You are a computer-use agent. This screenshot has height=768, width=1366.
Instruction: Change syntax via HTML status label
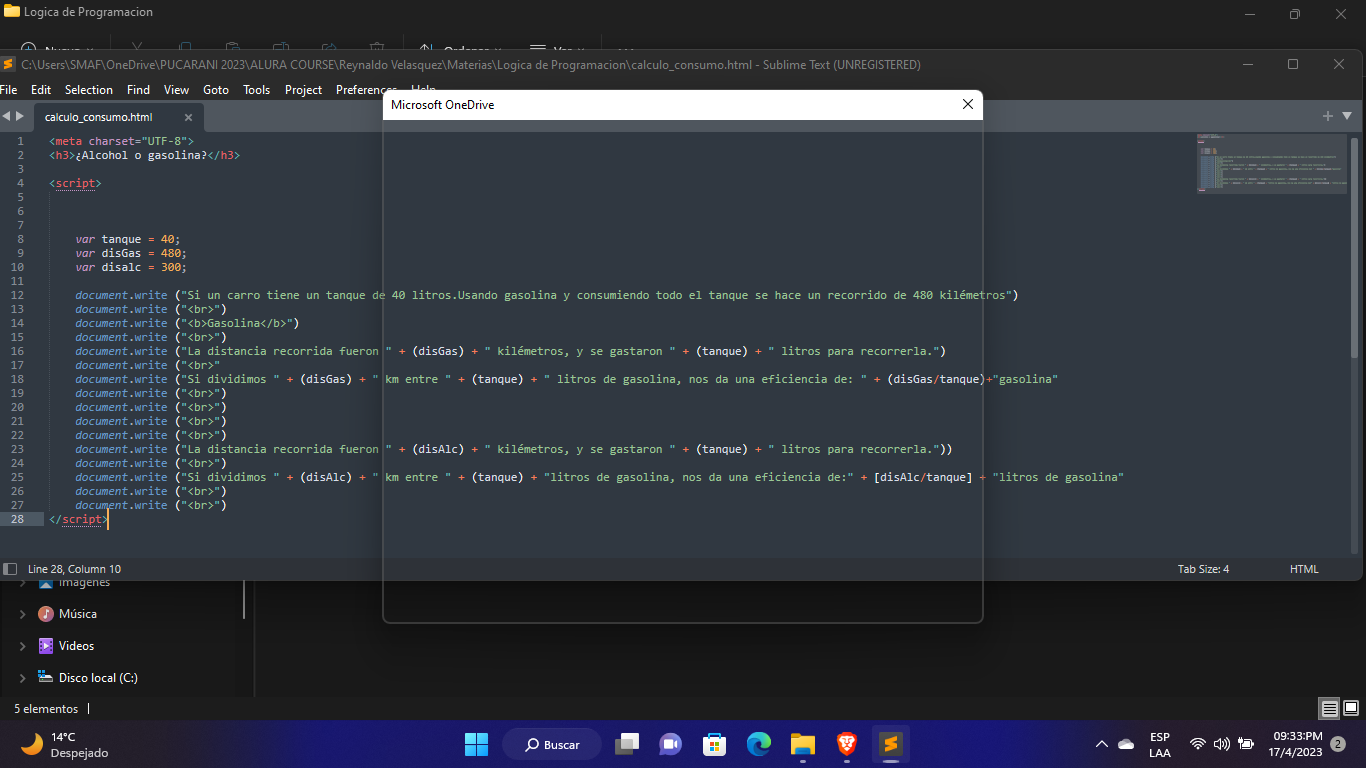(x=1304, y=569)
